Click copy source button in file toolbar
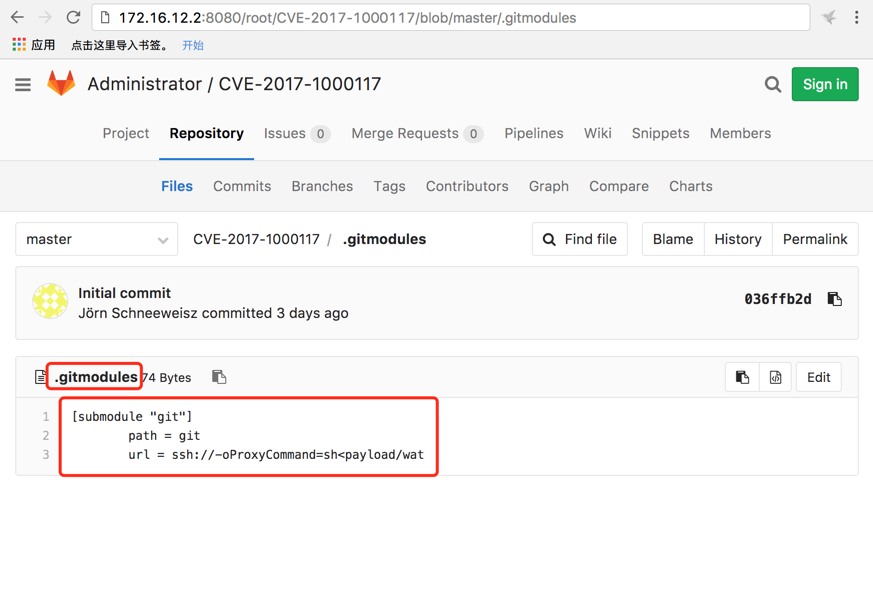 (742, 377)
